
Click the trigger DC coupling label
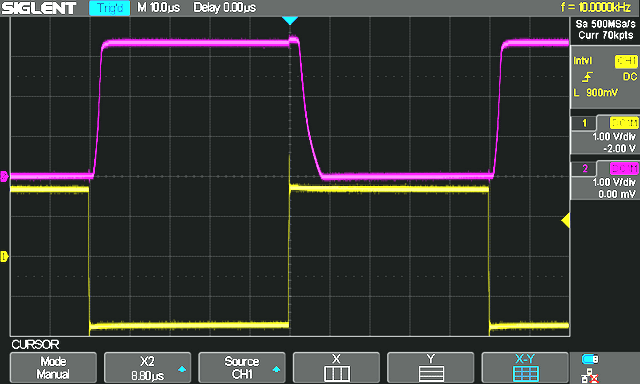(630, 77)
